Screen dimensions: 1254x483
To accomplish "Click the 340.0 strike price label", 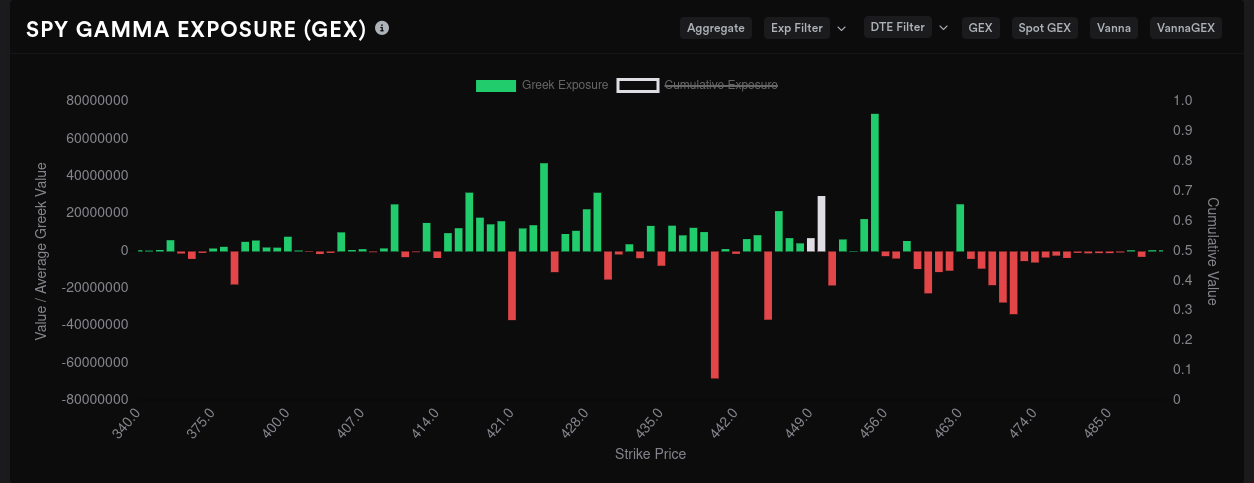I will 126,421.
